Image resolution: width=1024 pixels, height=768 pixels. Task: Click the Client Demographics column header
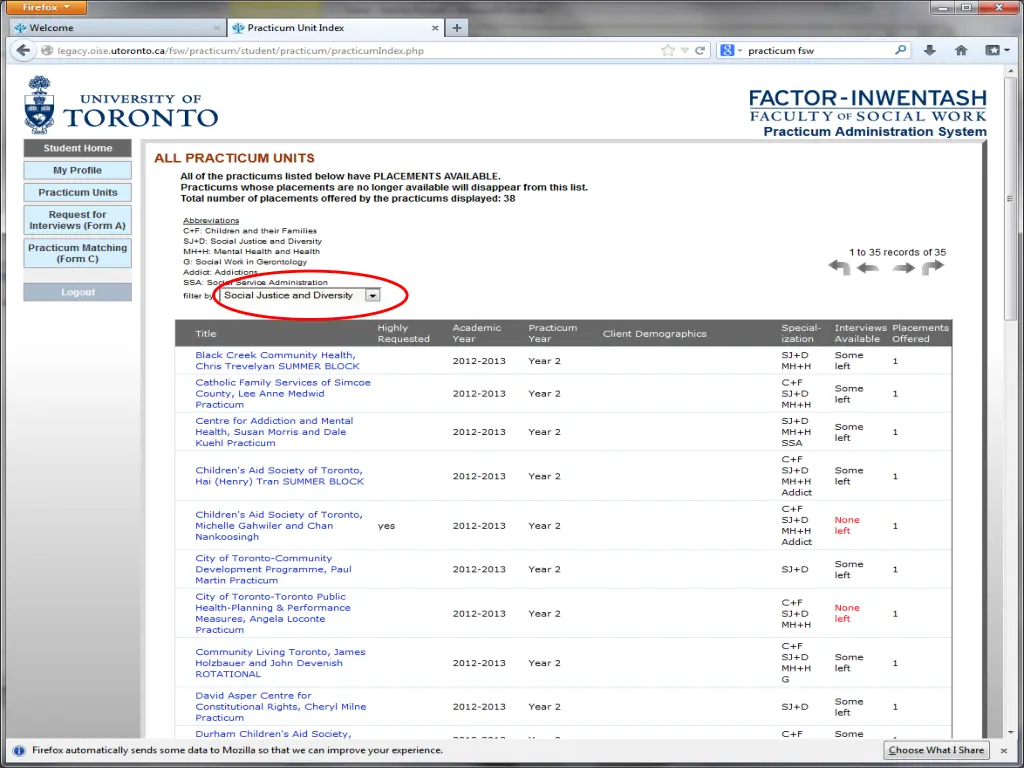(x=654, y=334)
